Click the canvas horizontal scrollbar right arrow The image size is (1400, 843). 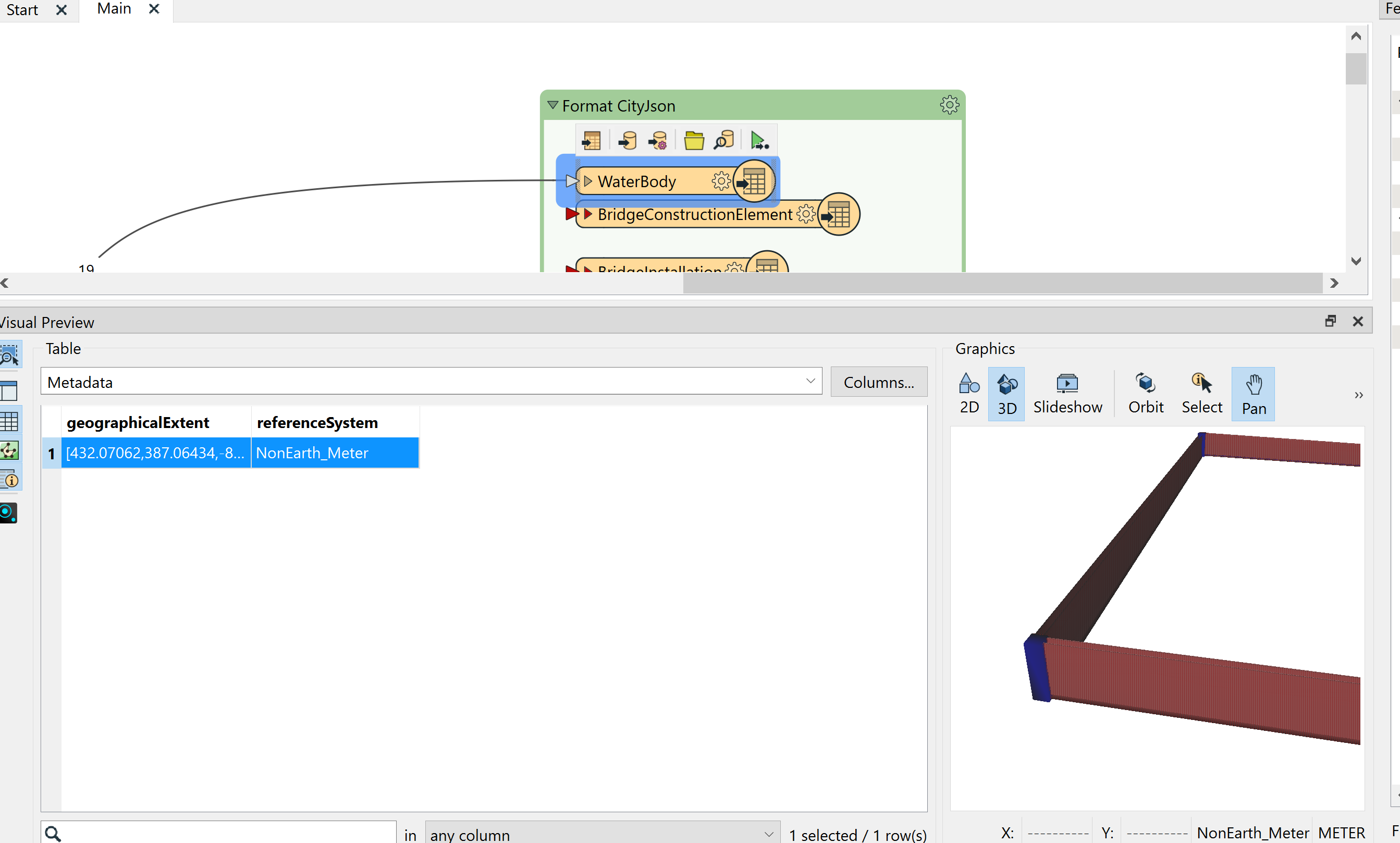1334,283
